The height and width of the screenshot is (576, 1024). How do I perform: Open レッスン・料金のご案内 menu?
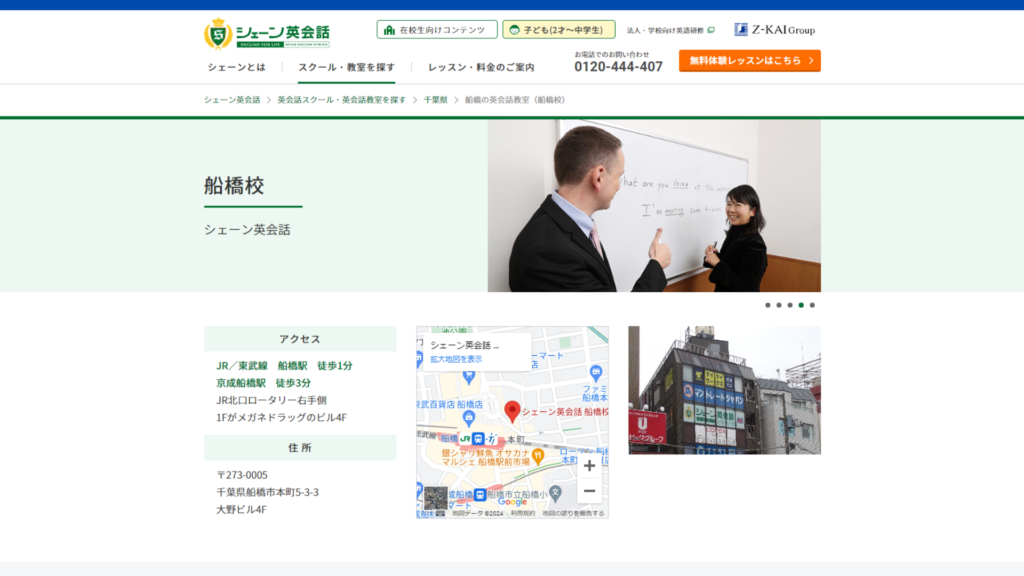481,67
